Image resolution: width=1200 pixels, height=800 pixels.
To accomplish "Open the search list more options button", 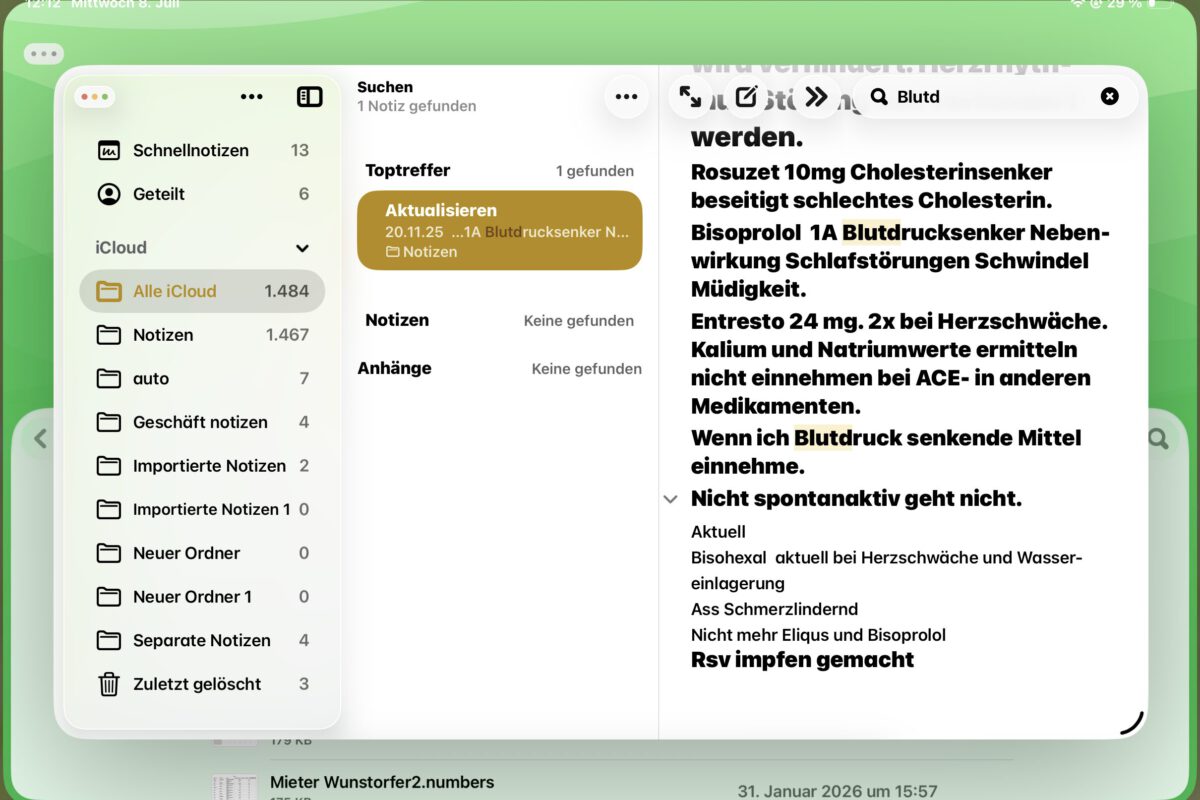I will 627,97.
